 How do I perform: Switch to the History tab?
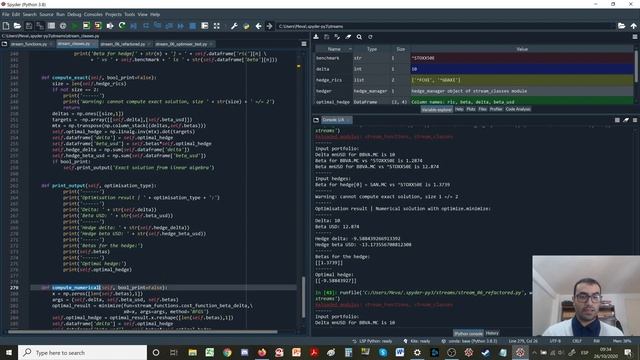492,333
